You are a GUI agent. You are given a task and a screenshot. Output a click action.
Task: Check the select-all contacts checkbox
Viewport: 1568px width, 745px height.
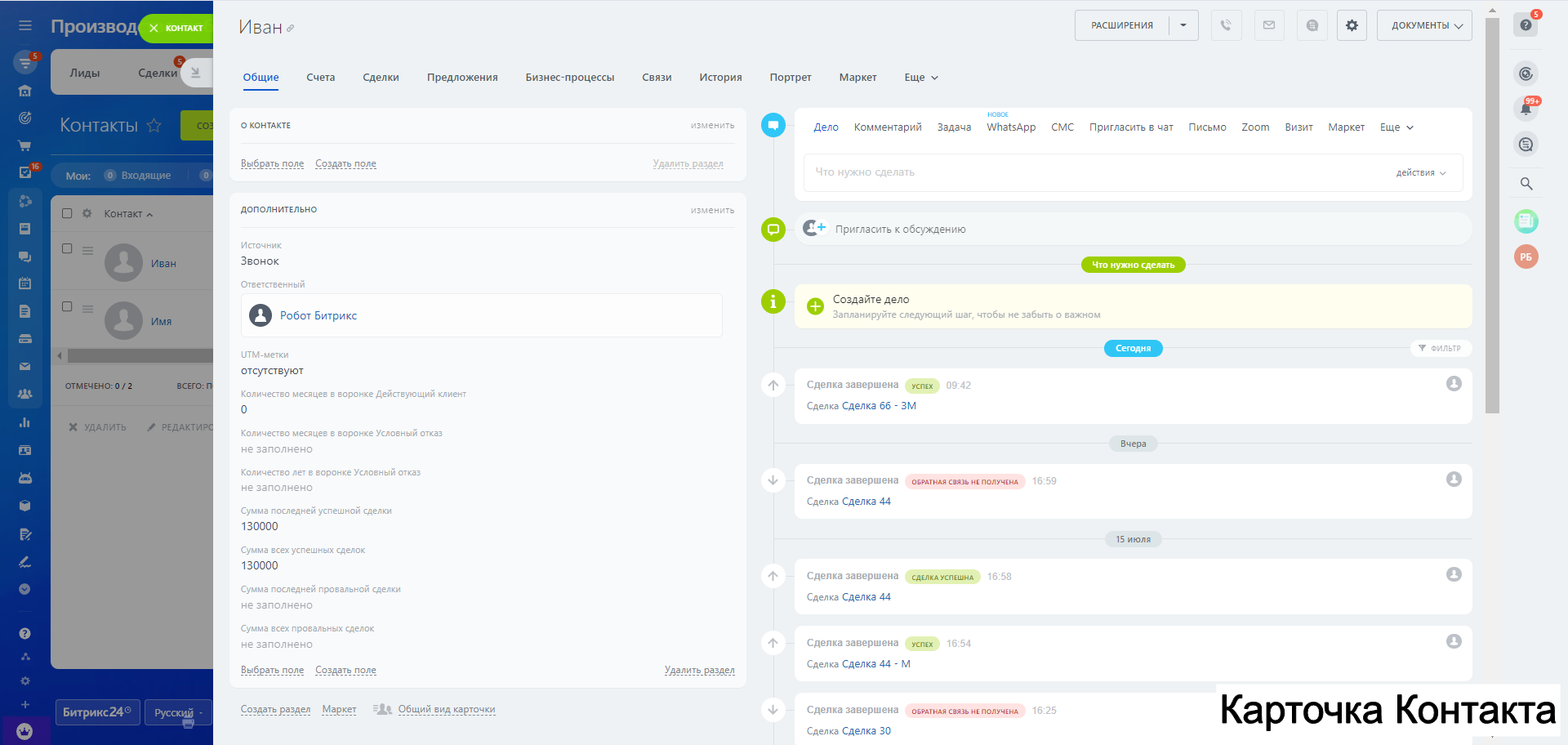pyautogui.click(x=67, y=213)
